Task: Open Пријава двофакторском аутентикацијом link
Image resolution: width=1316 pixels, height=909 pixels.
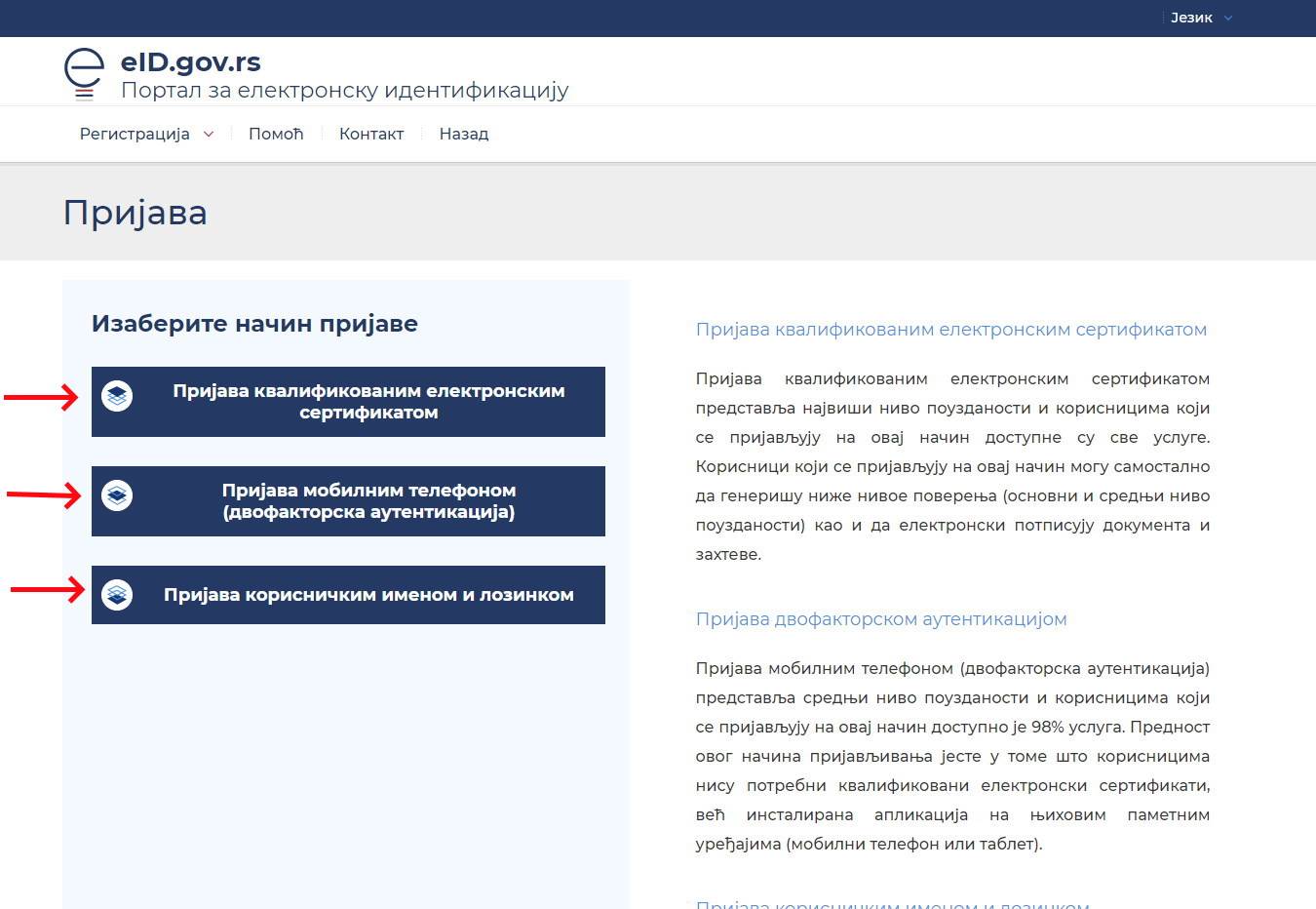Action: [x=881, y=618]
